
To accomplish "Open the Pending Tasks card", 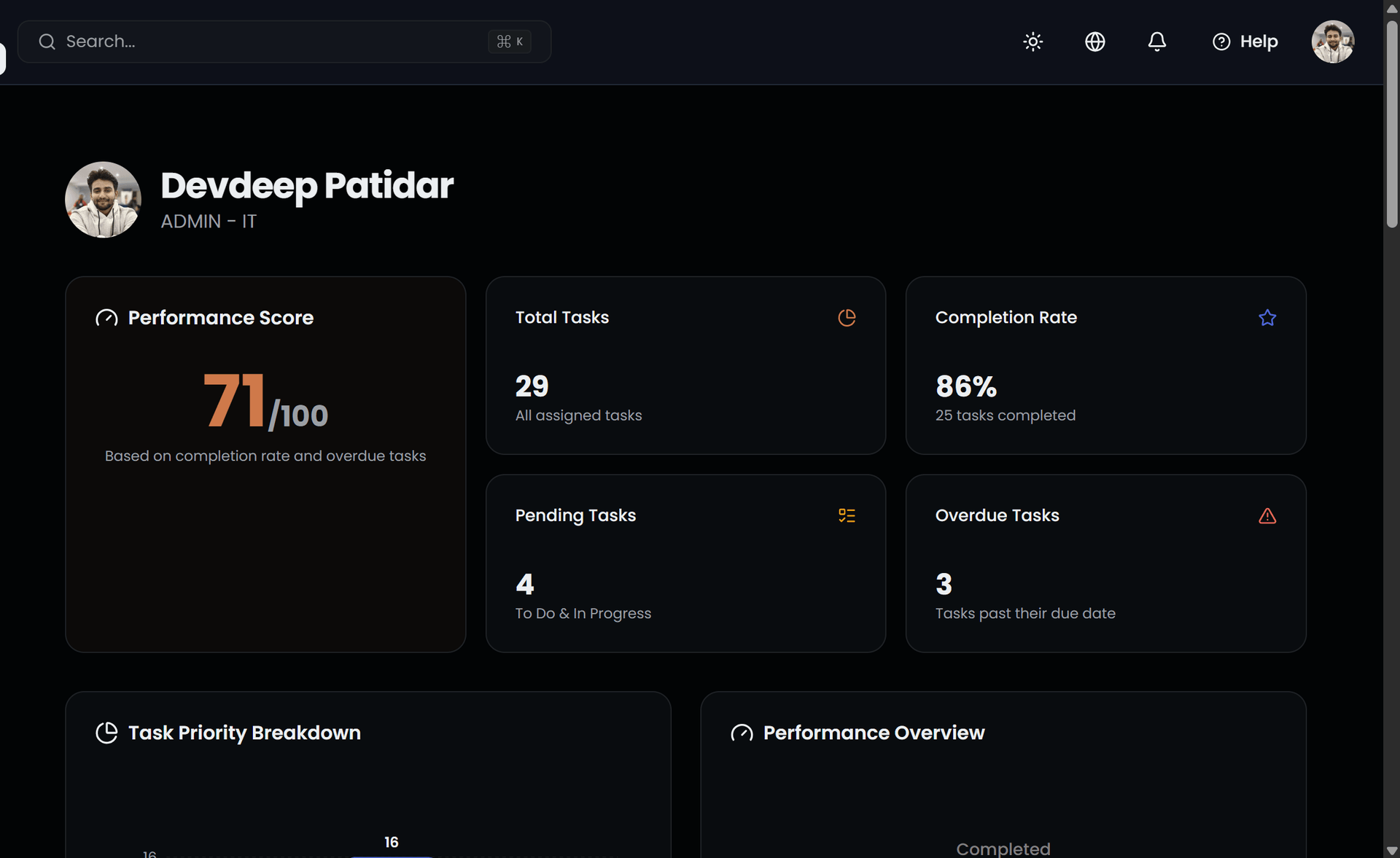I will (685, 563).
